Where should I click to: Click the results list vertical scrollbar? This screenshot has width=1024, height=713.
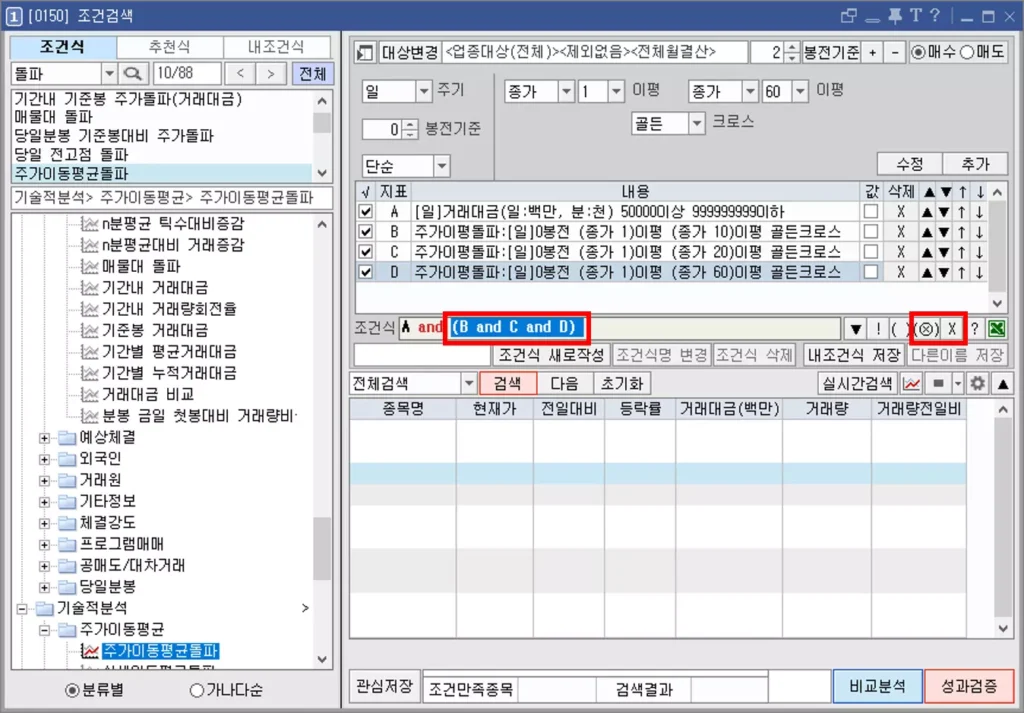1004,519
